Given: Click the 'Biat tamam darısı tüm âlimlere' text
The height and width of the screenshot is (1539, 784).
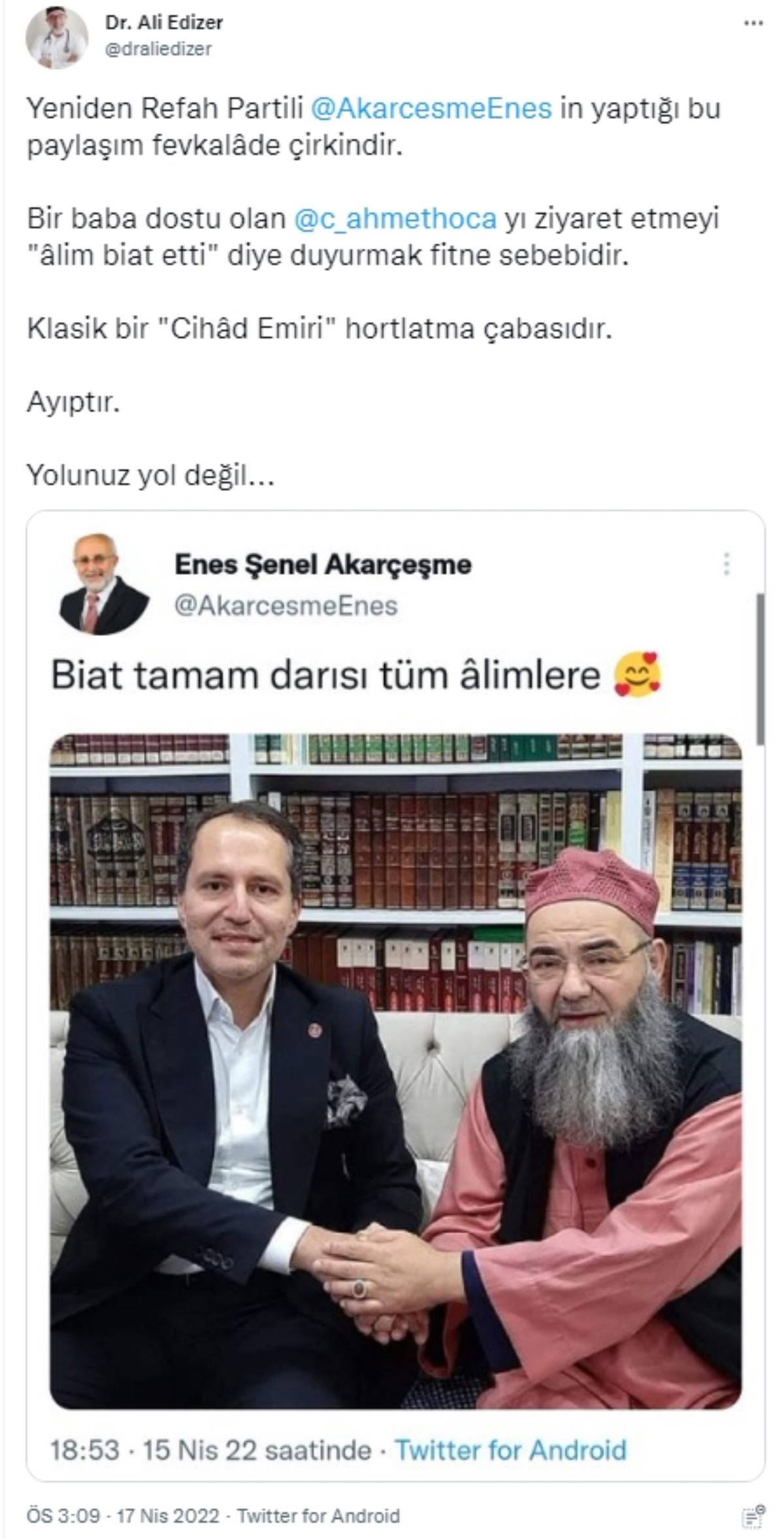Looking at the screenshot, I should [325, 676].
